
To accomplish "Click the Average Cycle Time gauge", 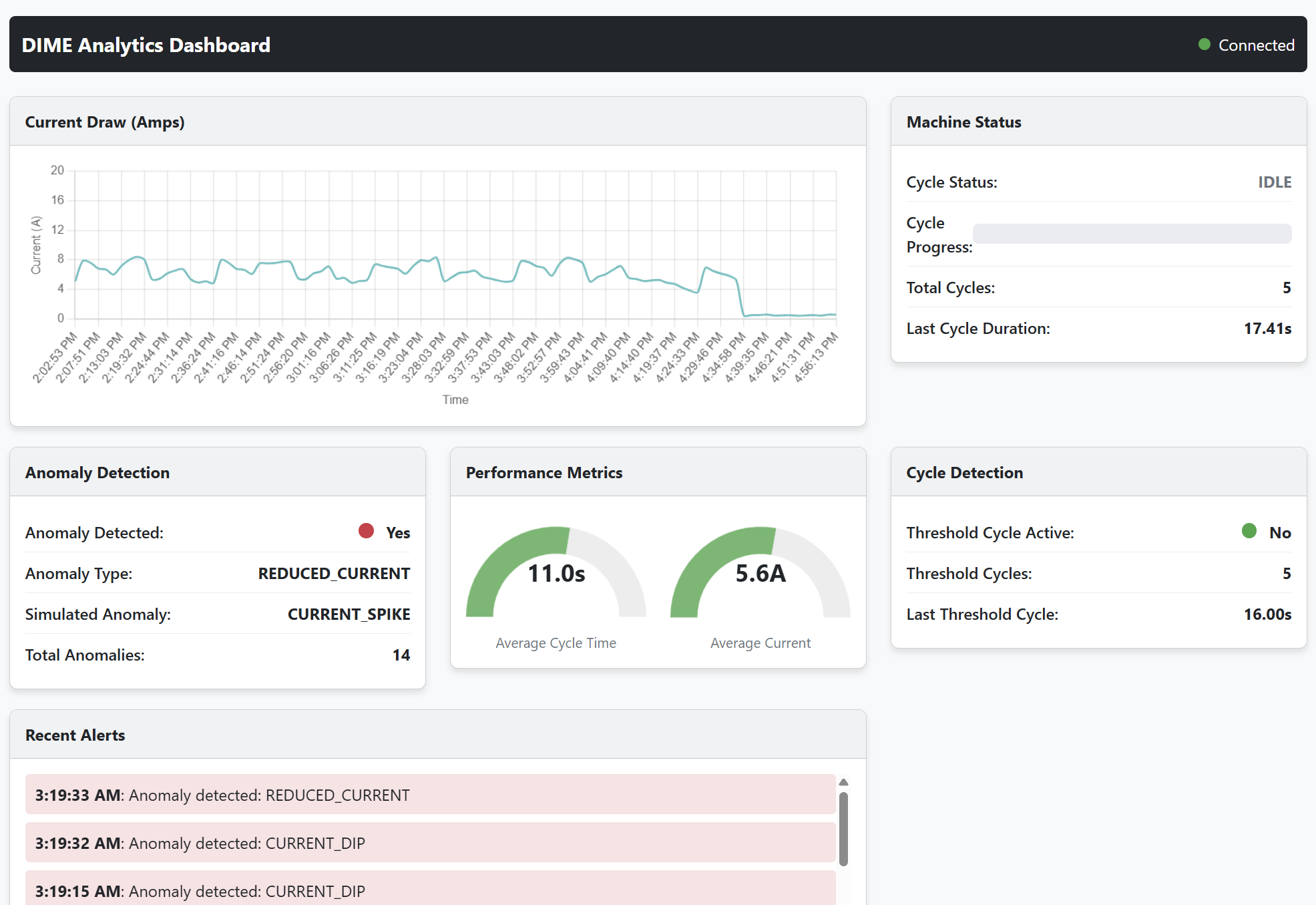I will (556, 573).
